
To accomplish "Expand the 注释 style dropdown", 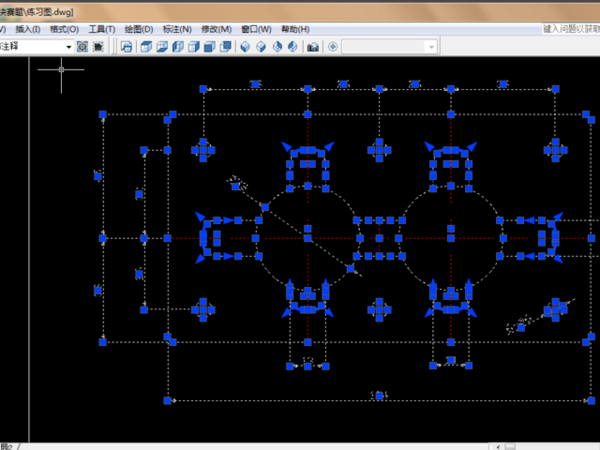I will tap(69, 47).
